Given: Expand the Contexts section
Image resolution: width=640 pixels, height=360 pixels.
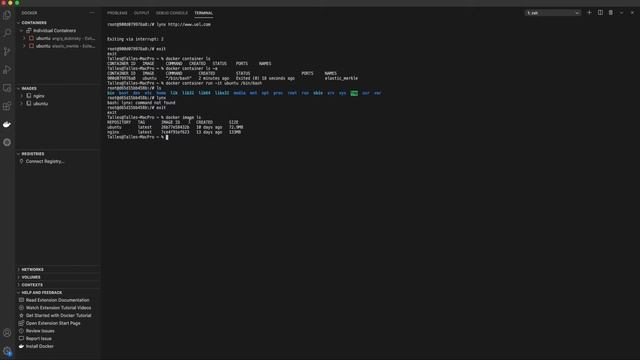Looking at the screenshot, I should (19, 285).
